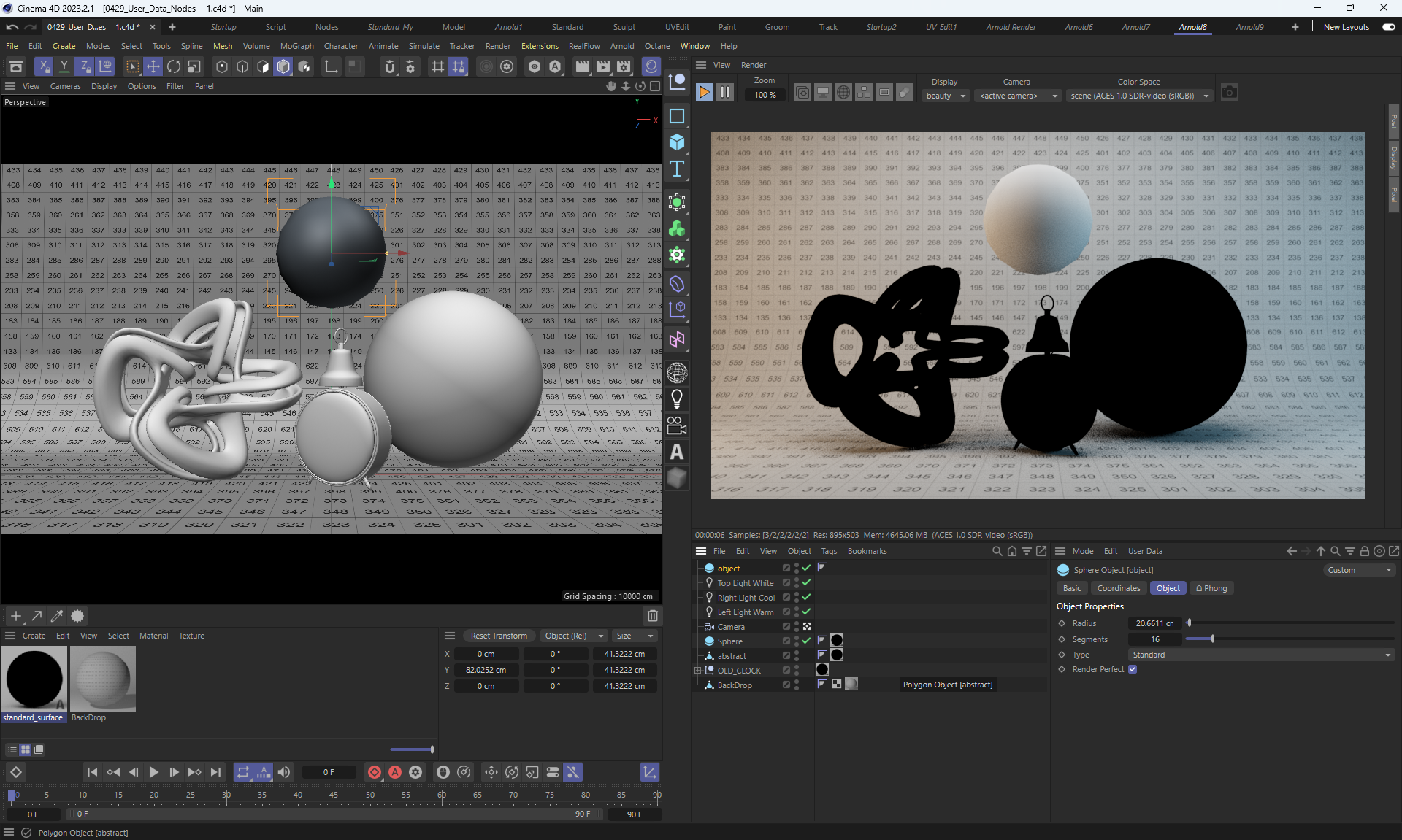Click the Reset Transform button
The height and width of the screenshot is (840, 1402).
pyautogui.click(x=499, y=636)
